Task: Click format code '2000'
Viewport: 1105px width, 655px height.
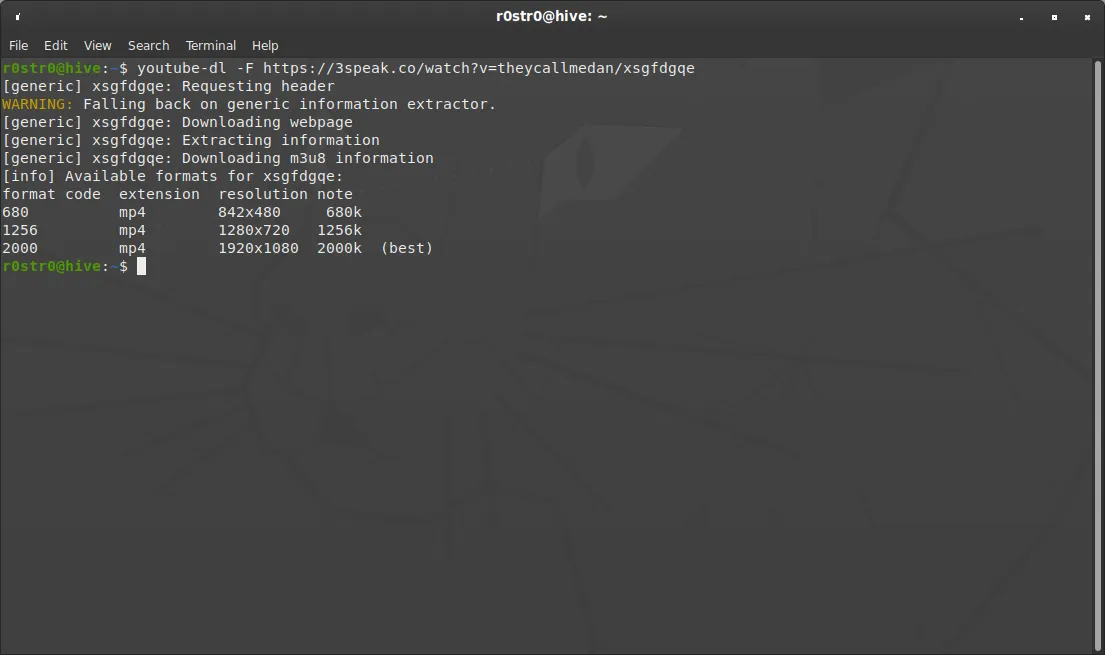Action: point(20,248)
